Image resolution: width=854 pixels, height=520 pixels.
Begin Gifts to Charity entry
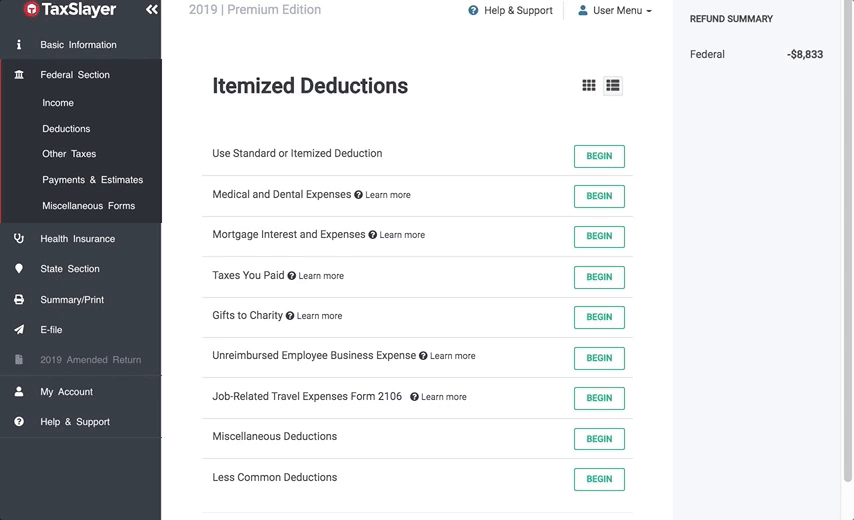pos(599,317)
